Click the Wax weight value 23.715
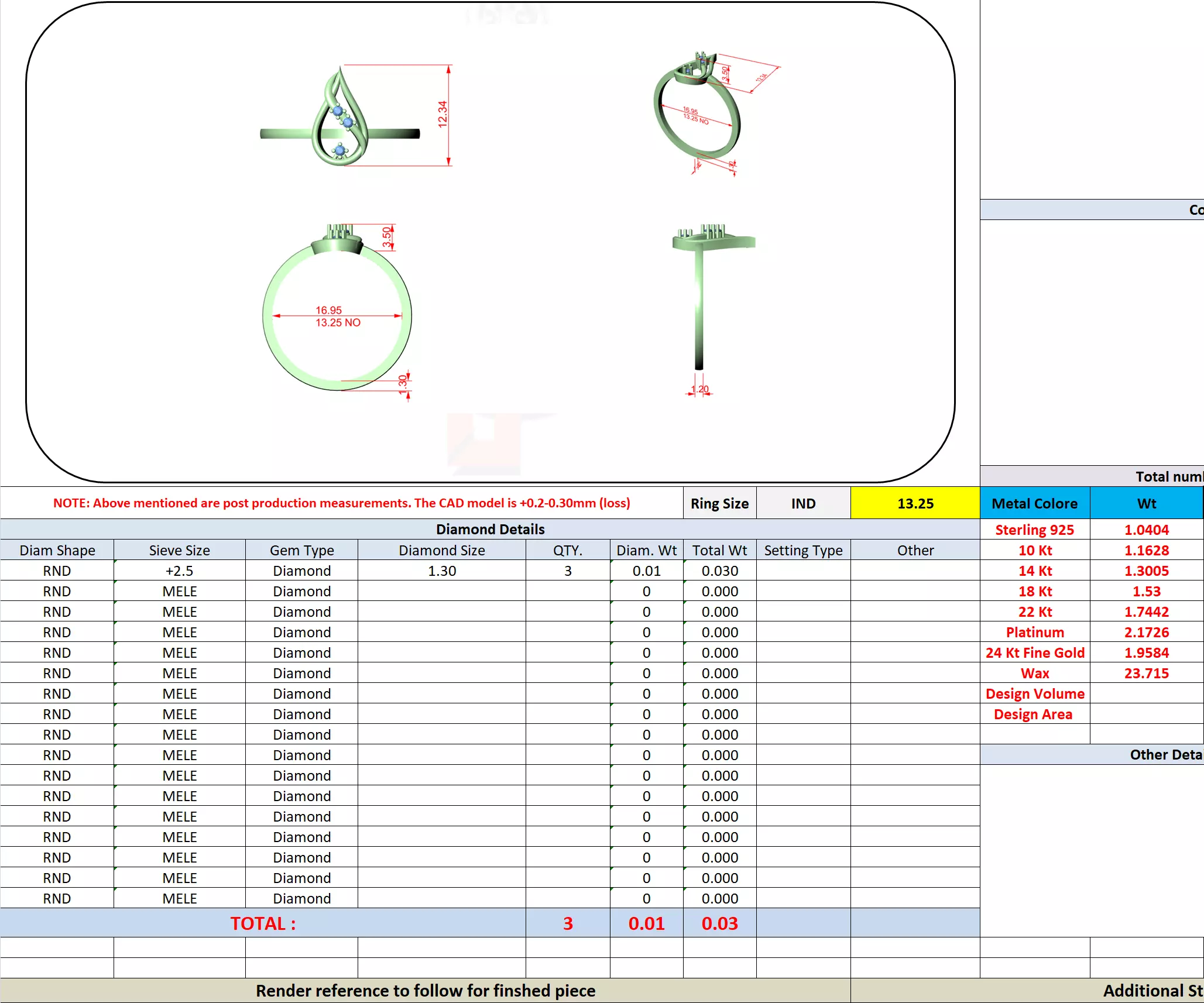The image size is (1204, 1003). [1146, 673]
